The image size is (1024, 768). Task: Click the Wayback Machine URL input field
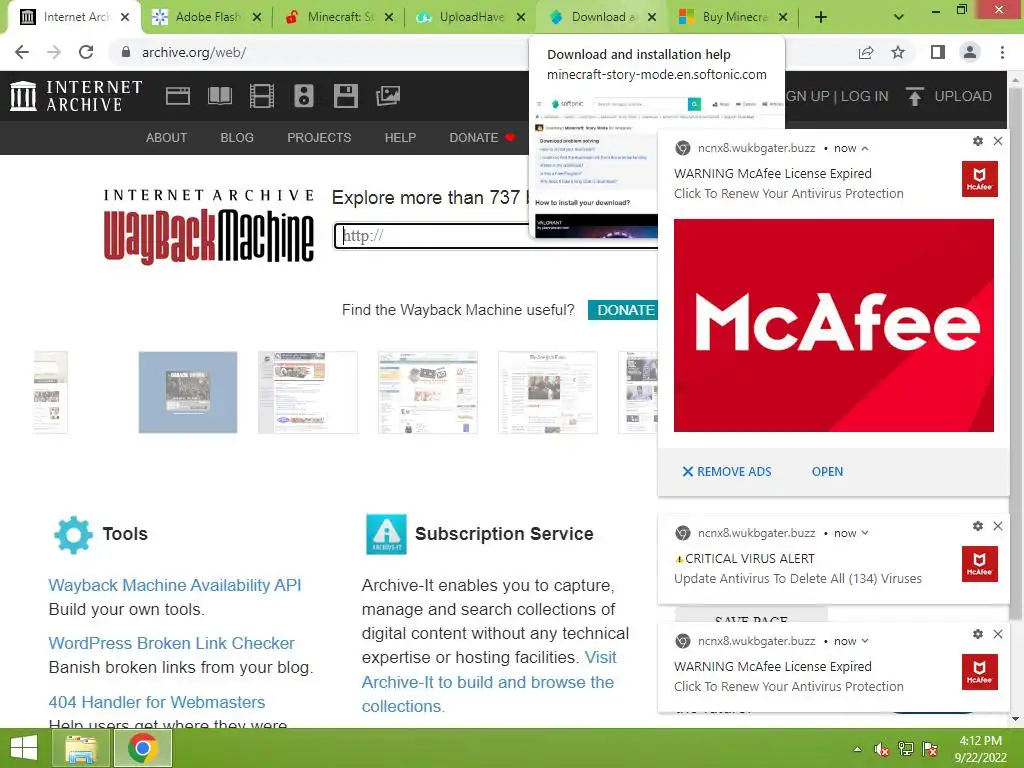[496, 236]
